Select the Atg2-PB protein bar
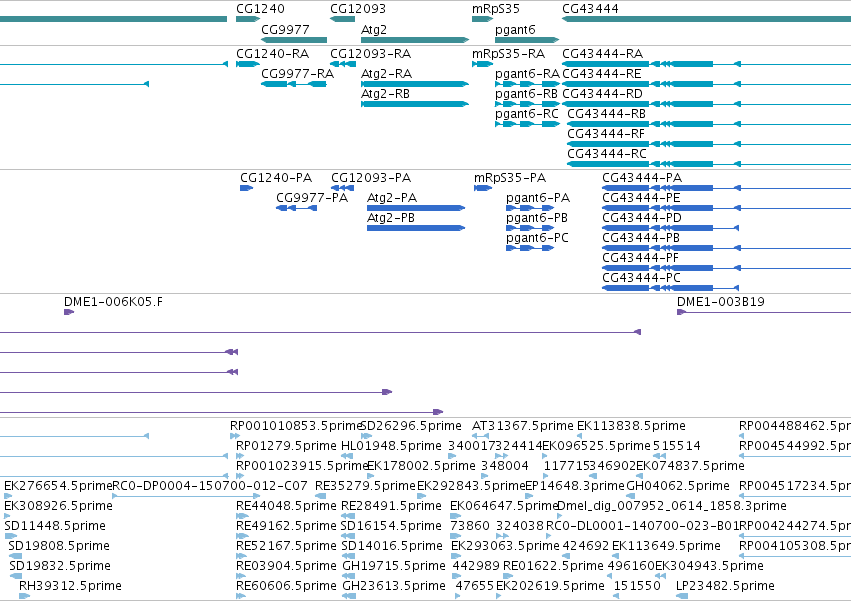Image resolution: width=851 pixels, height=601 pixels. pos(416,228)
